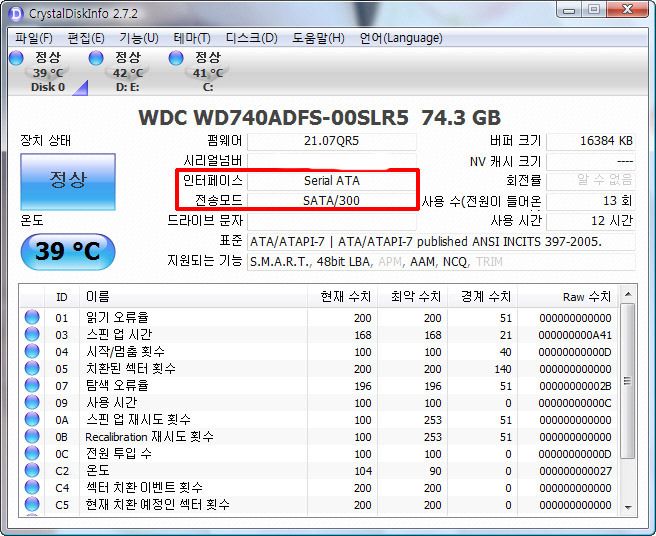Click the firmware field 21.07QR5
The width and height of the screenshot is (656, 536).
pyautogui.click(x=332, y=141)
